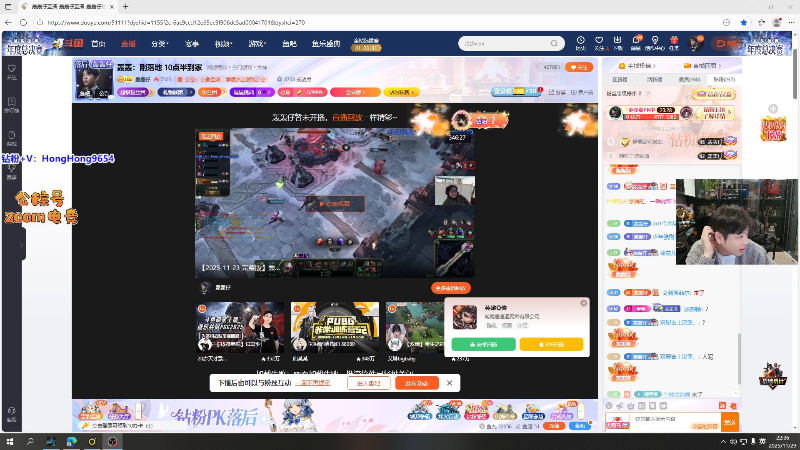Click the yellow iOS download button in popup
The image size is (800, 450).
click(551, 344)
